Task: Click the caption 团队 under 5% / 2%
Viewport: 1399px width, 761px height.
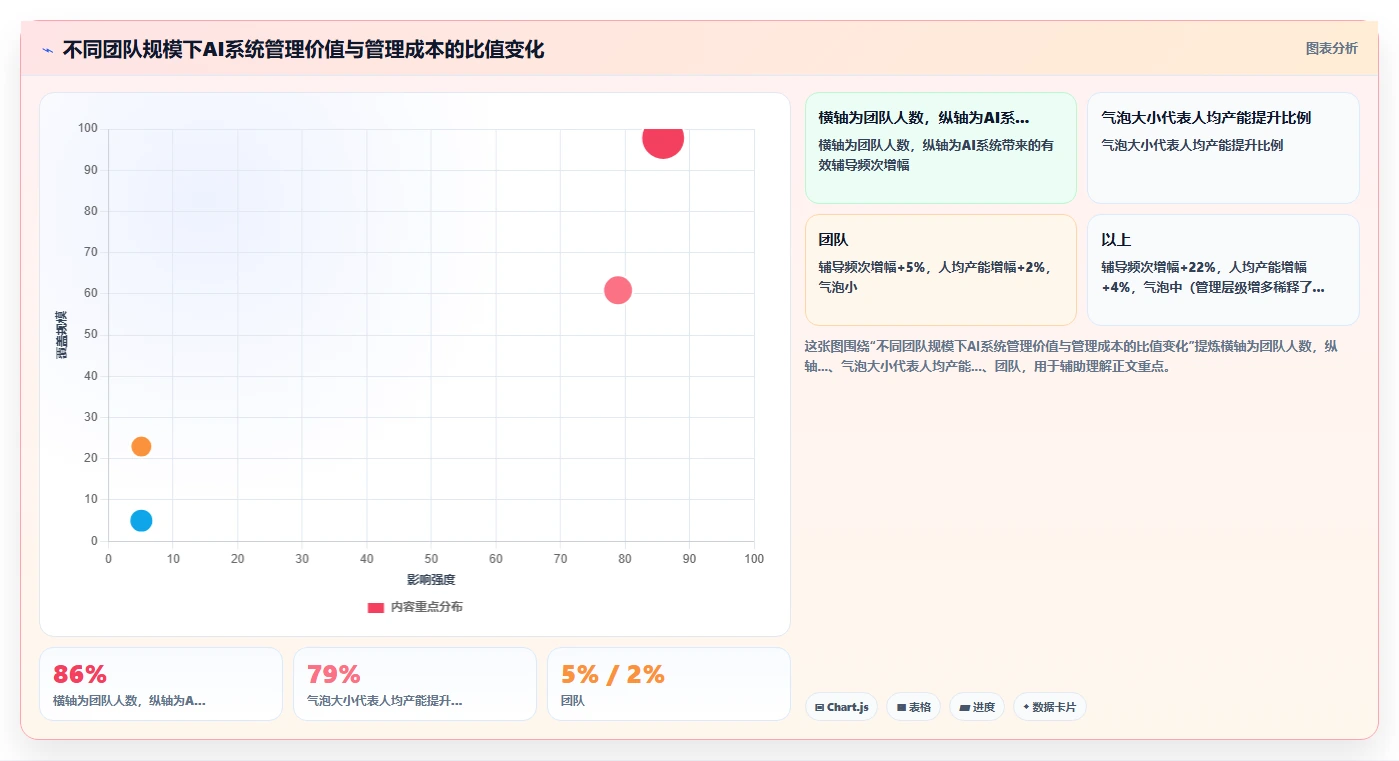Action: pos(573,701)
